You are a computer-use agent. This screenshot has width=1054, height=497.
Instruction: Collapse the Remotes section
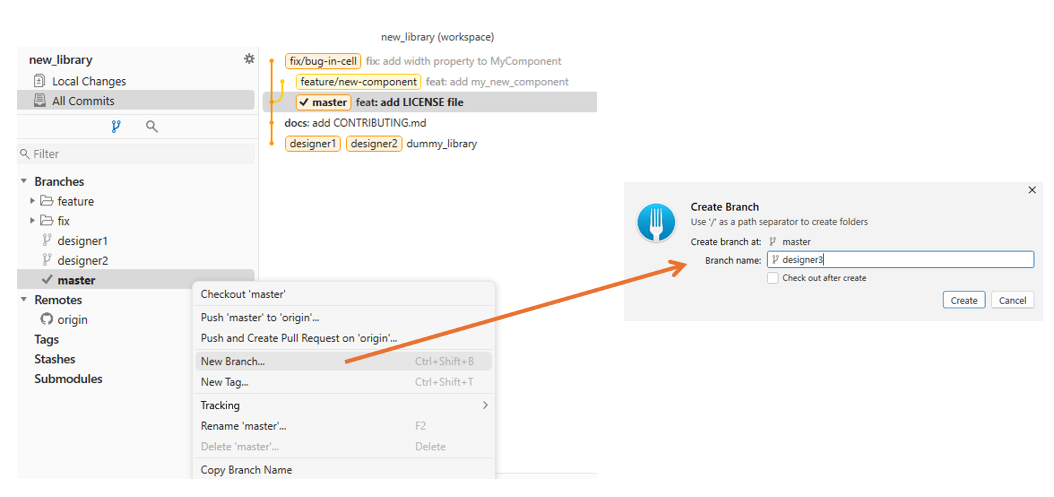tap(24, 299)
